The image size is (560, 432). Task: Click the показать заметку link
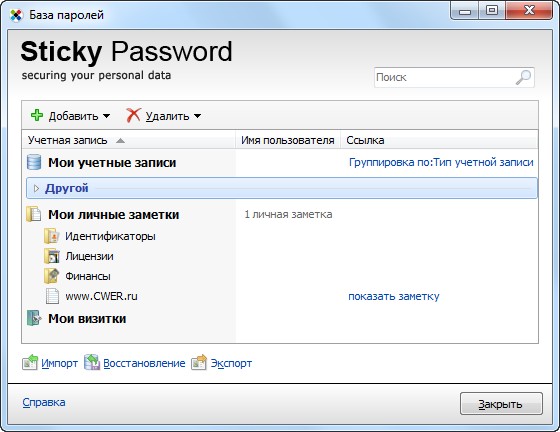[394, 296]
